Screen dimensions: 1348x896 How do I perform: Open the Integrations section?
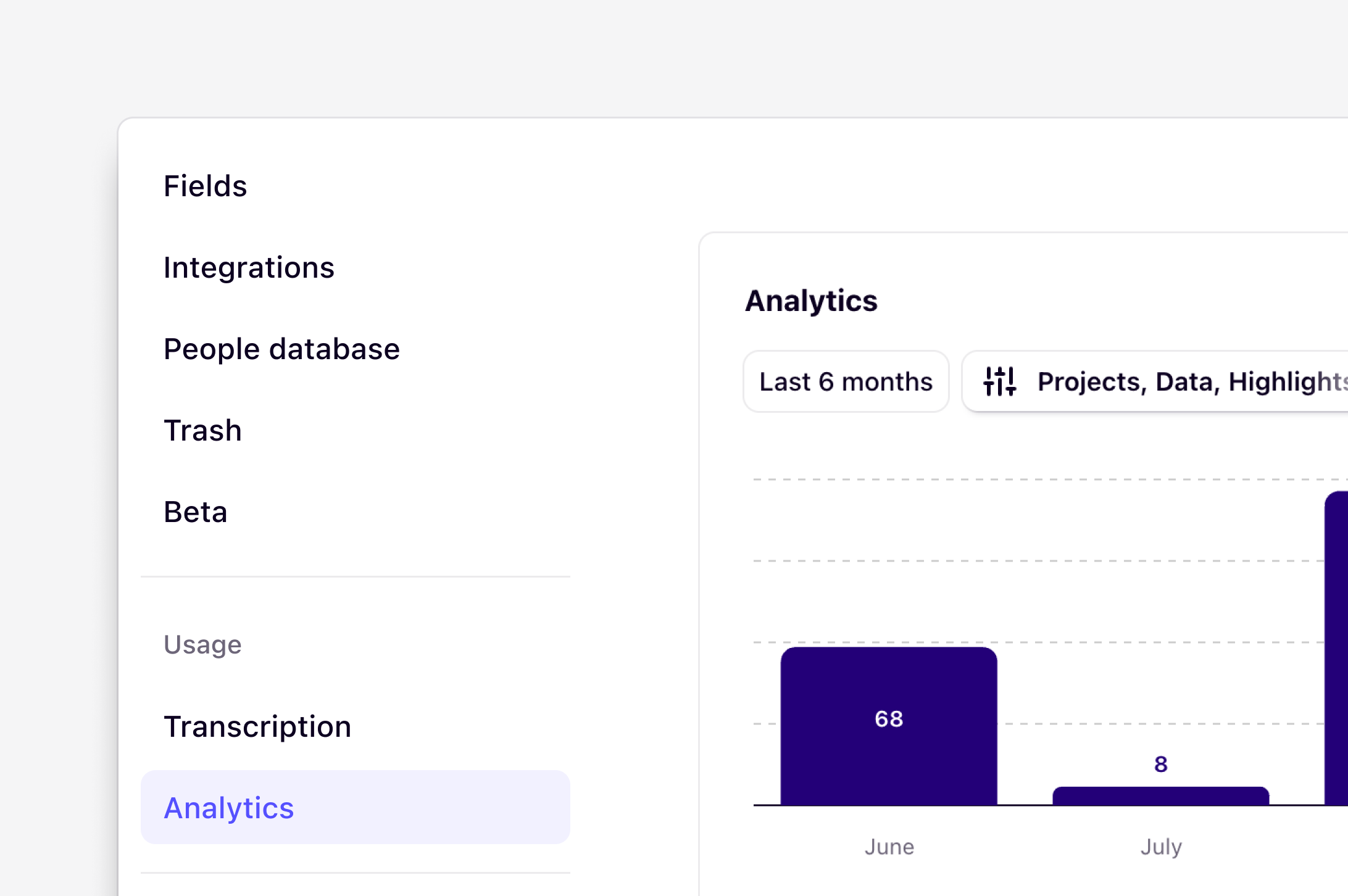click(249, 267)
